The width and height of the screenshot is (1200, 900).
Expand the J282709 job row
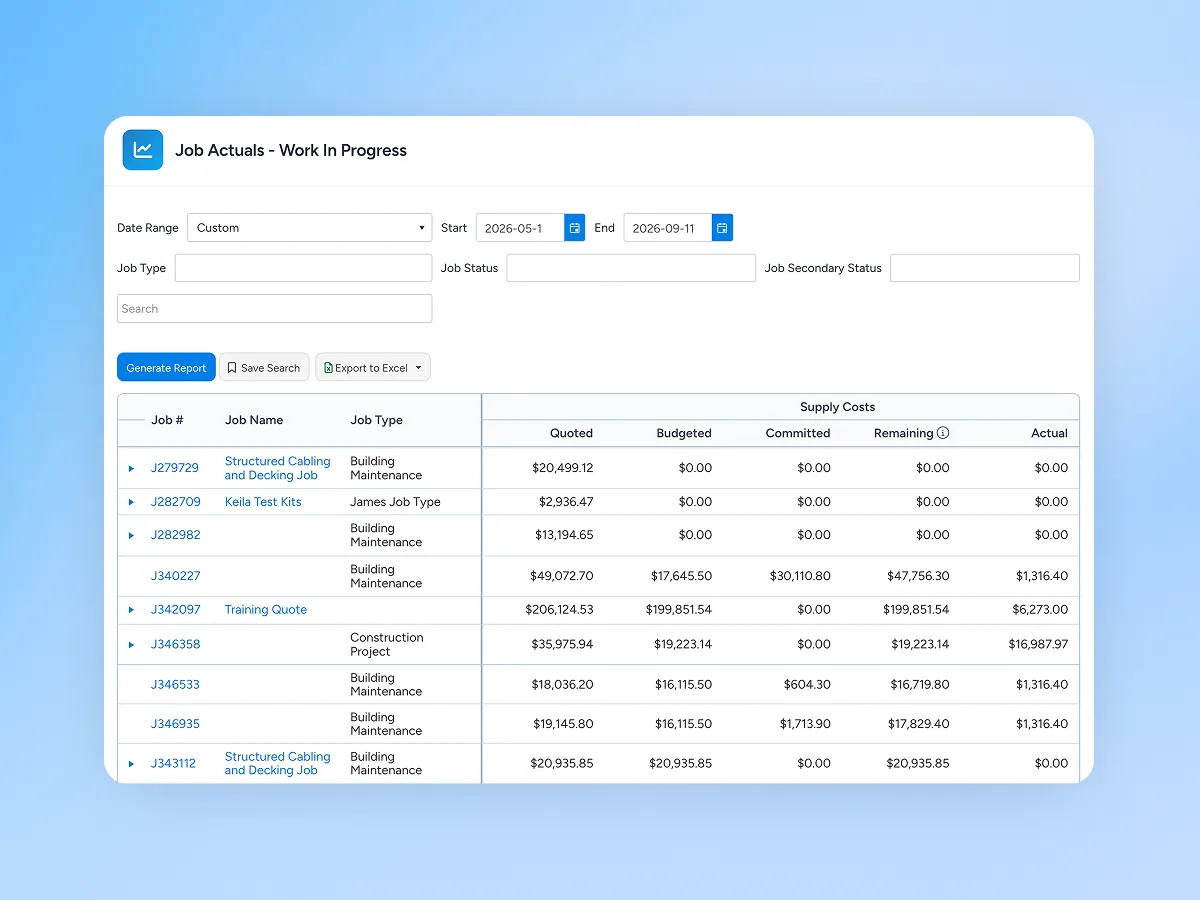131,502
